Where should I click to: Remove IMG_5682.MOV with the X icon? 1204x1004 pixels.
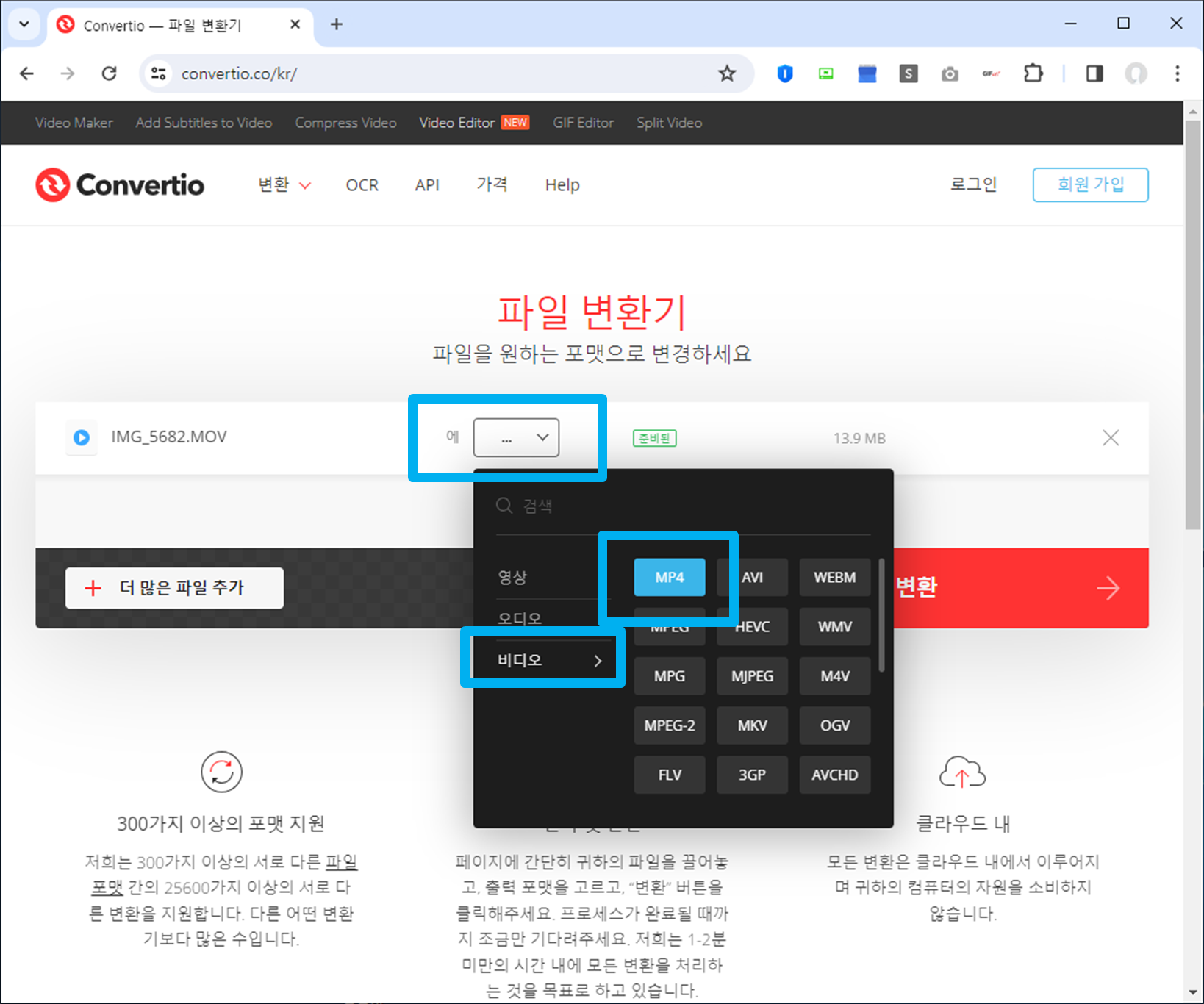(x=1111, y=437)
